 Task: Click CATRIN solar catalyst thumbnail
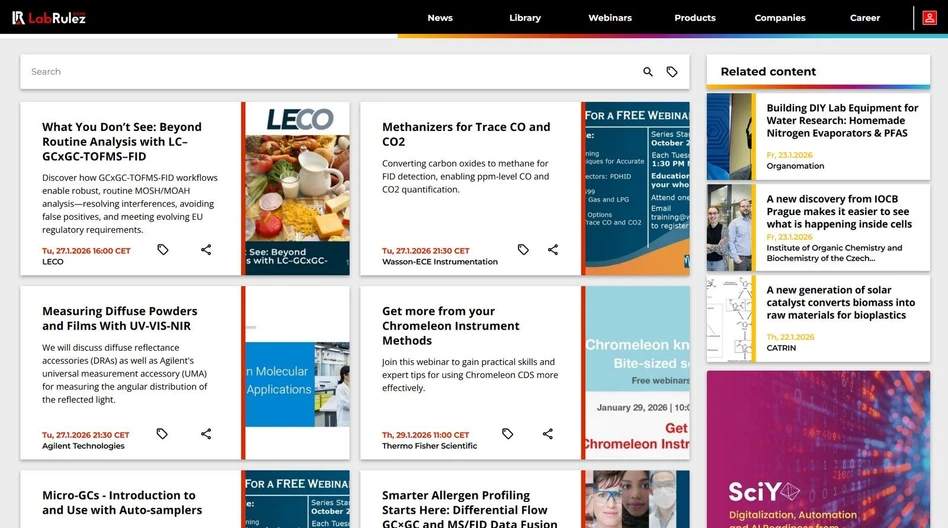click(x=729, y=319)
